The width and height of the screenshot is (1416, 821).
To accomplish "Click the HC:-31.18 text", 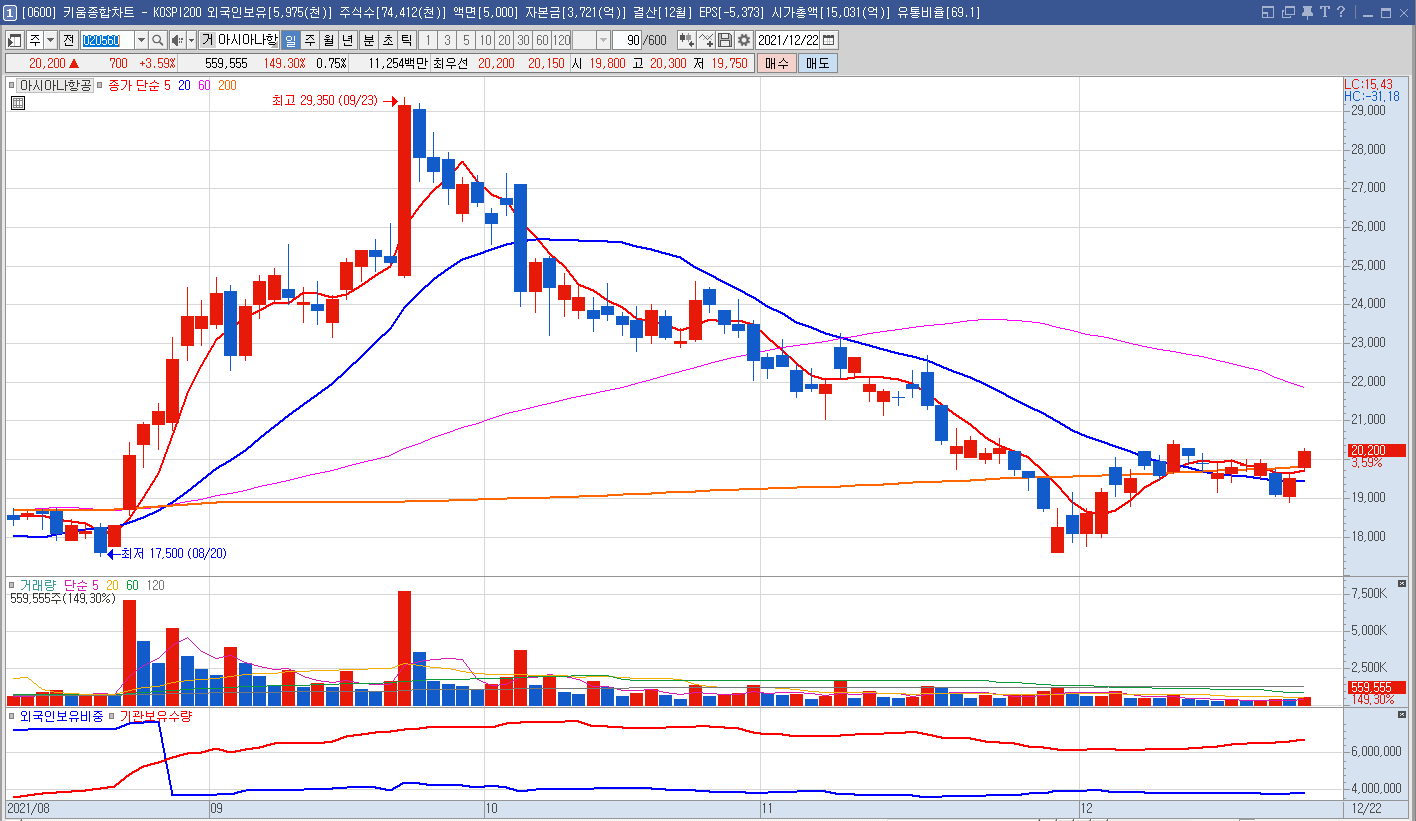I will click(x=1371, y=96).
